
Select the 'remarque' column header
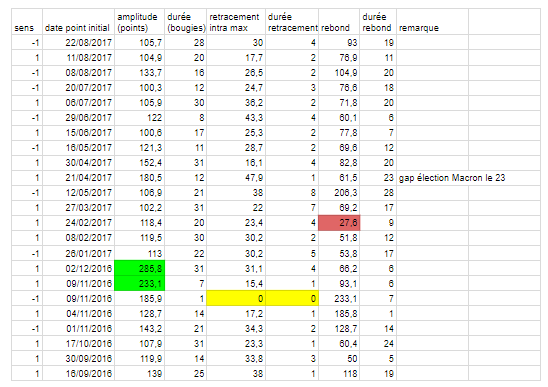click(x=432, y=22)
